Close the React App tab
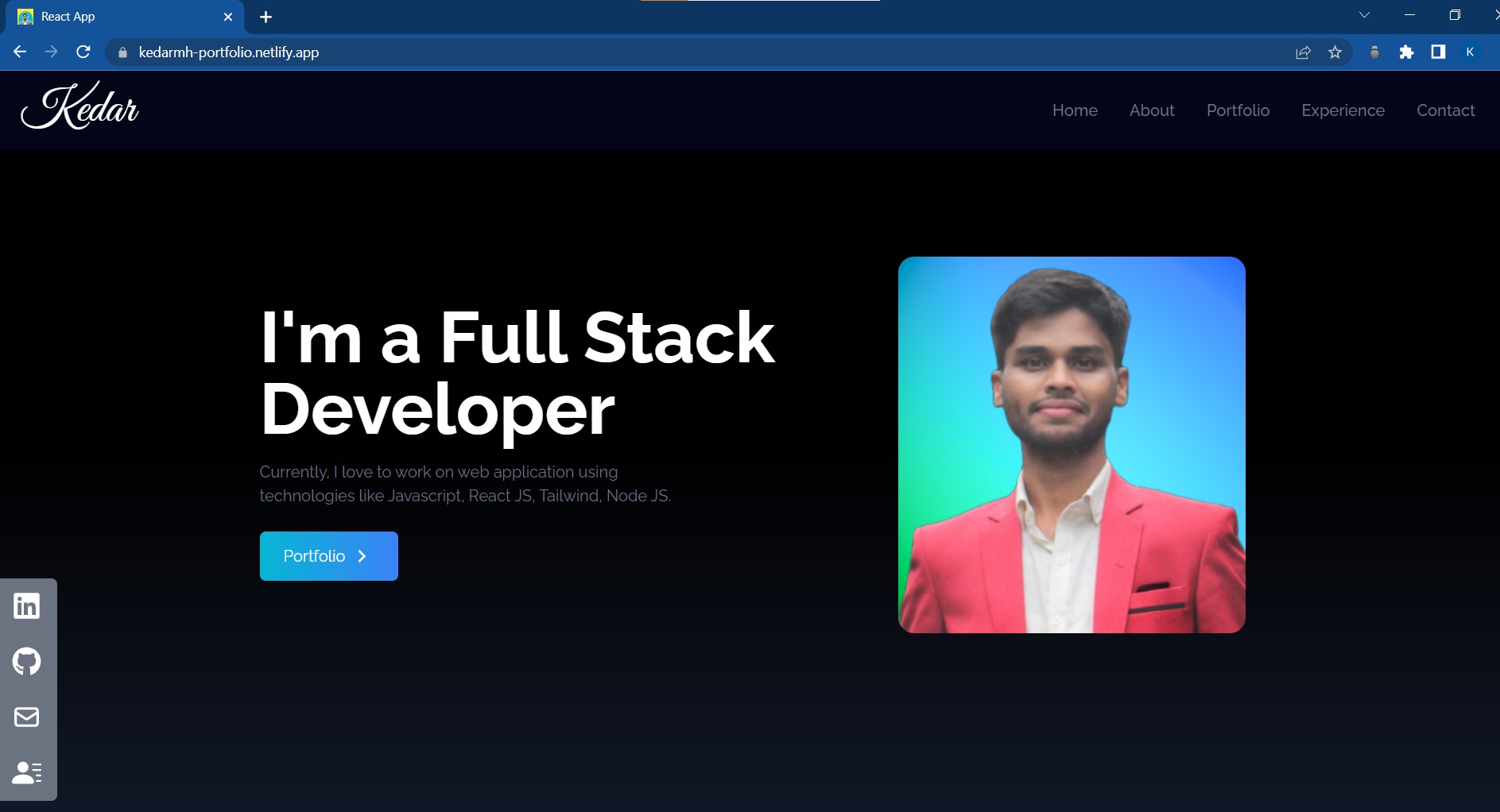 point(228,17)
